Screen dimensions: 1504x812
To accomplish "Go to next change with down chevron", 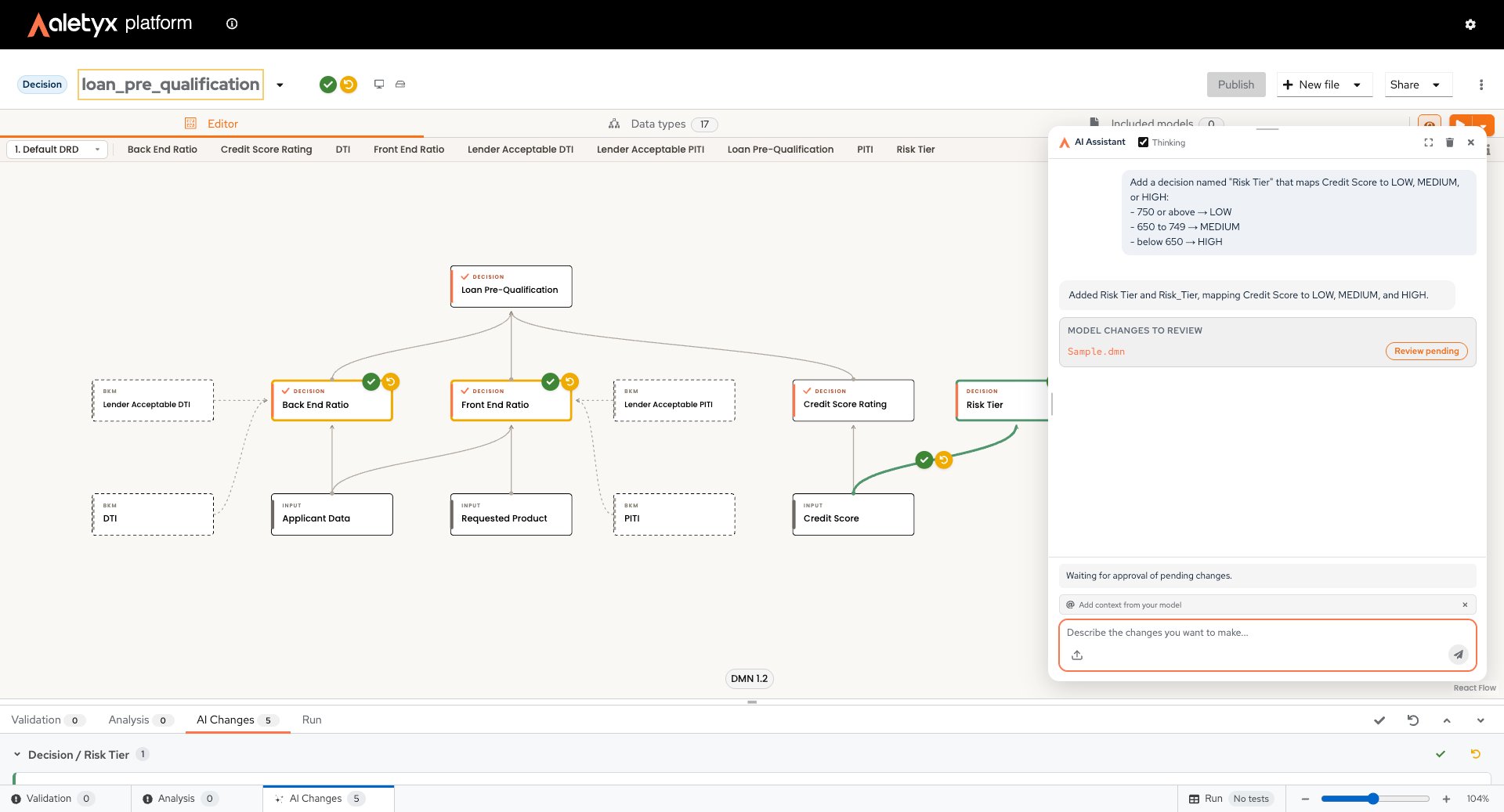I will pos(1480,720).
